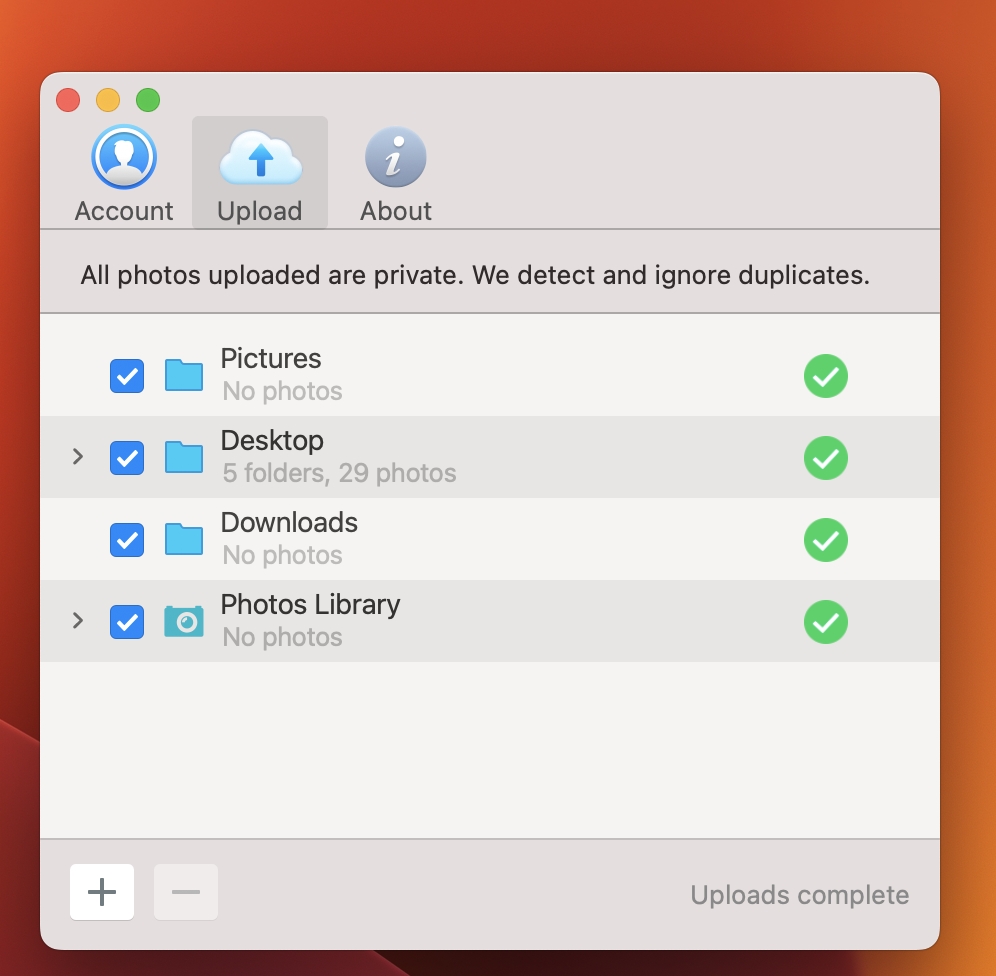Click the Desktop folder icon
The width and height of the screenshot is (996, 976).
[x=183, y=457]
